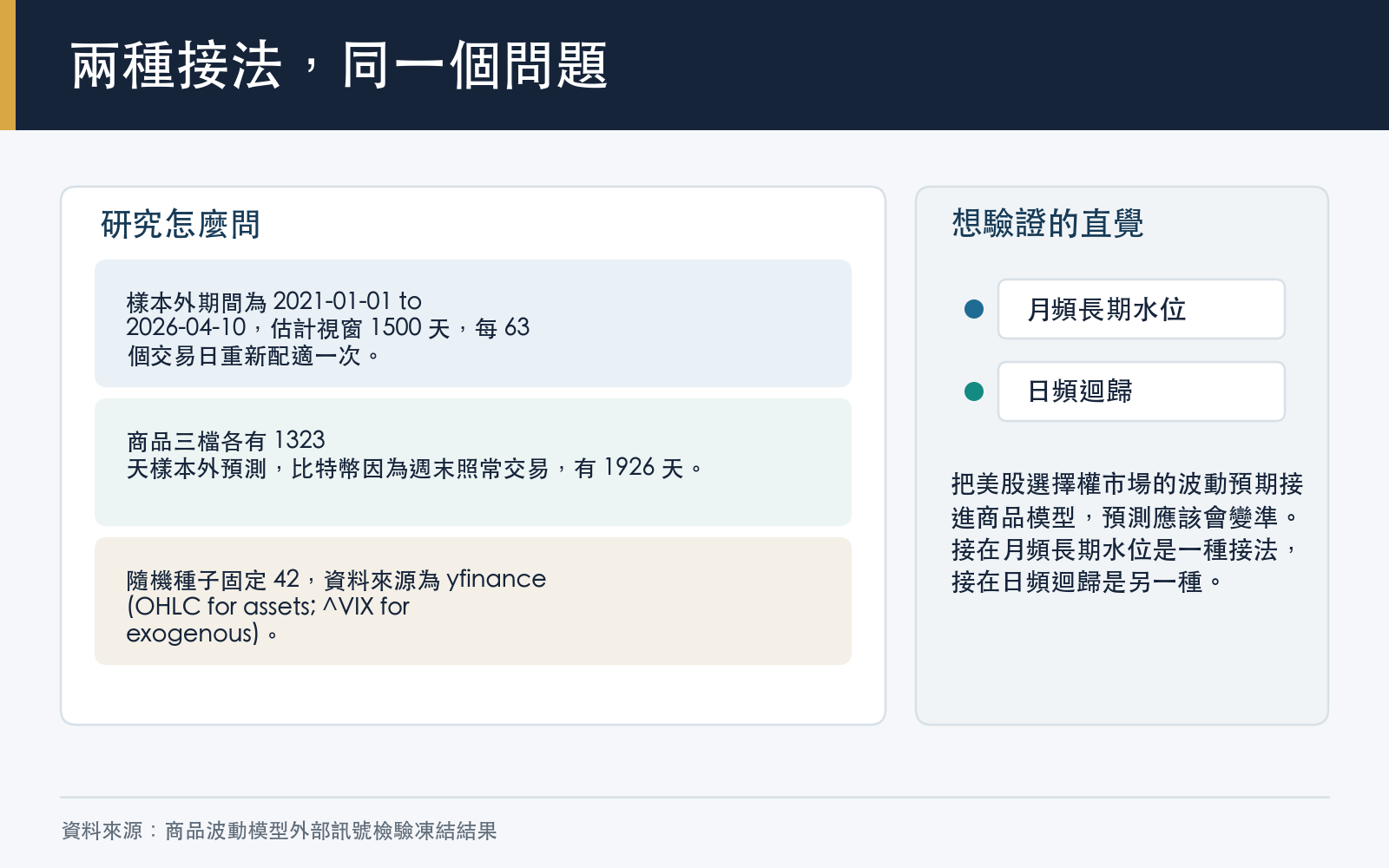Click the 想驗證的直覺 panel heading
Viewport: 1389px width, 868px height.
point(1048,223)
